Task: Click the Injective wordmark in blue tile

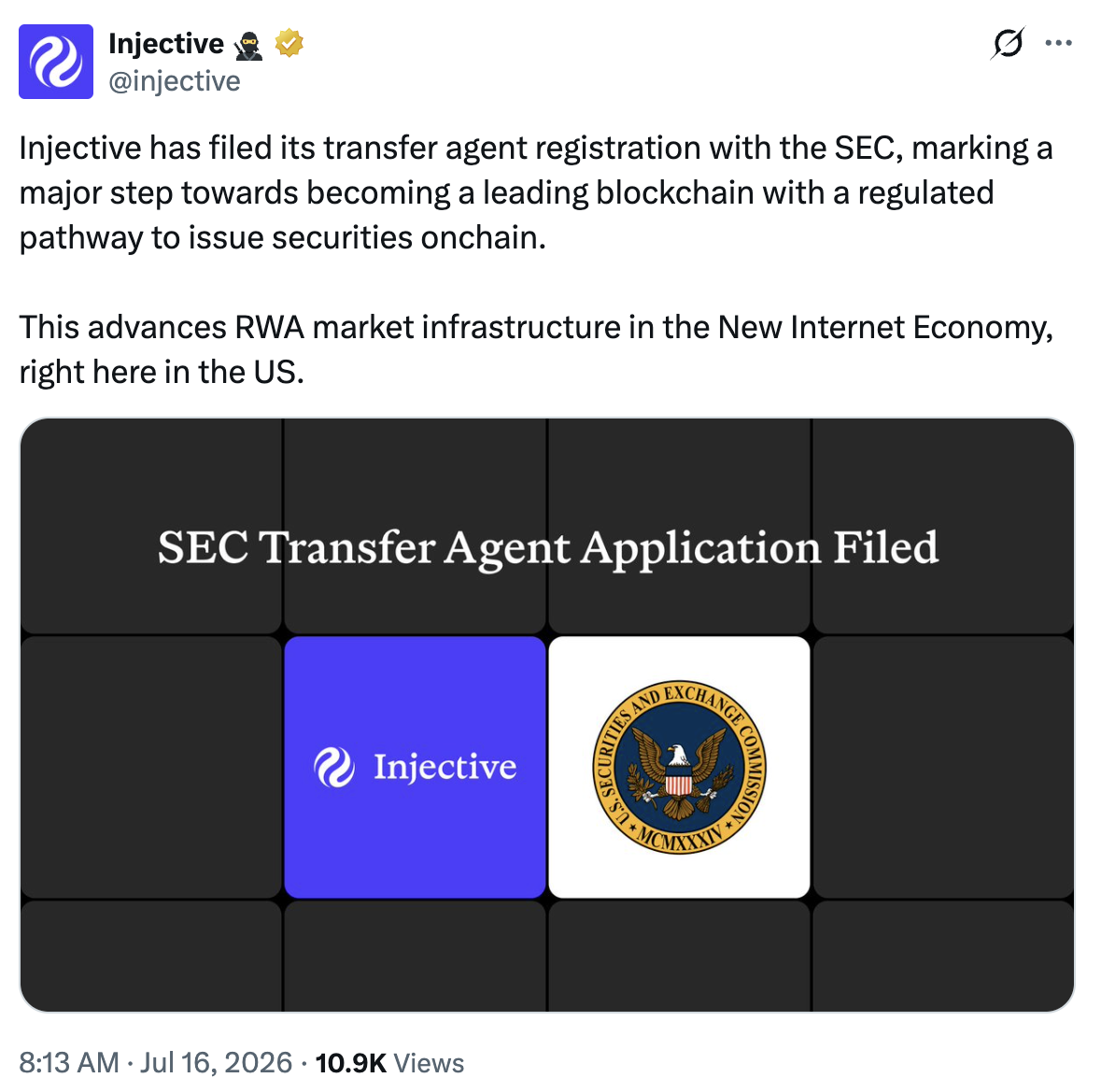Action: point(445,767)
